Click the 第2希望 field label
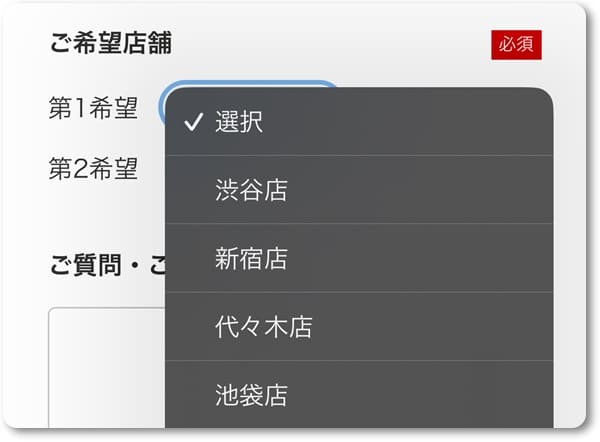600x442 pixels. pos(93,168)
